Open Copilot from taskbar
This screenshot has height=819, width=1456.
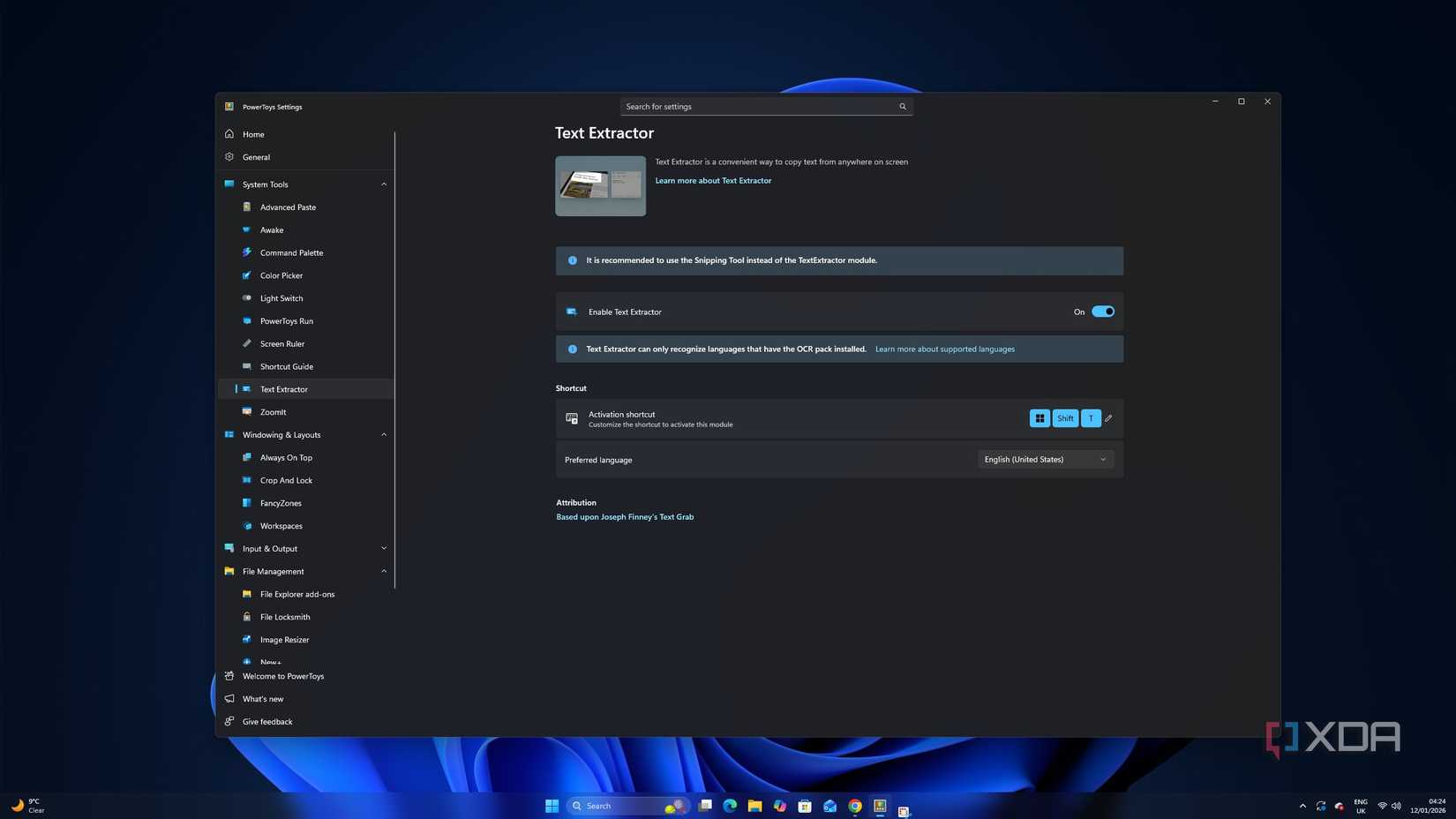(780, 806)
